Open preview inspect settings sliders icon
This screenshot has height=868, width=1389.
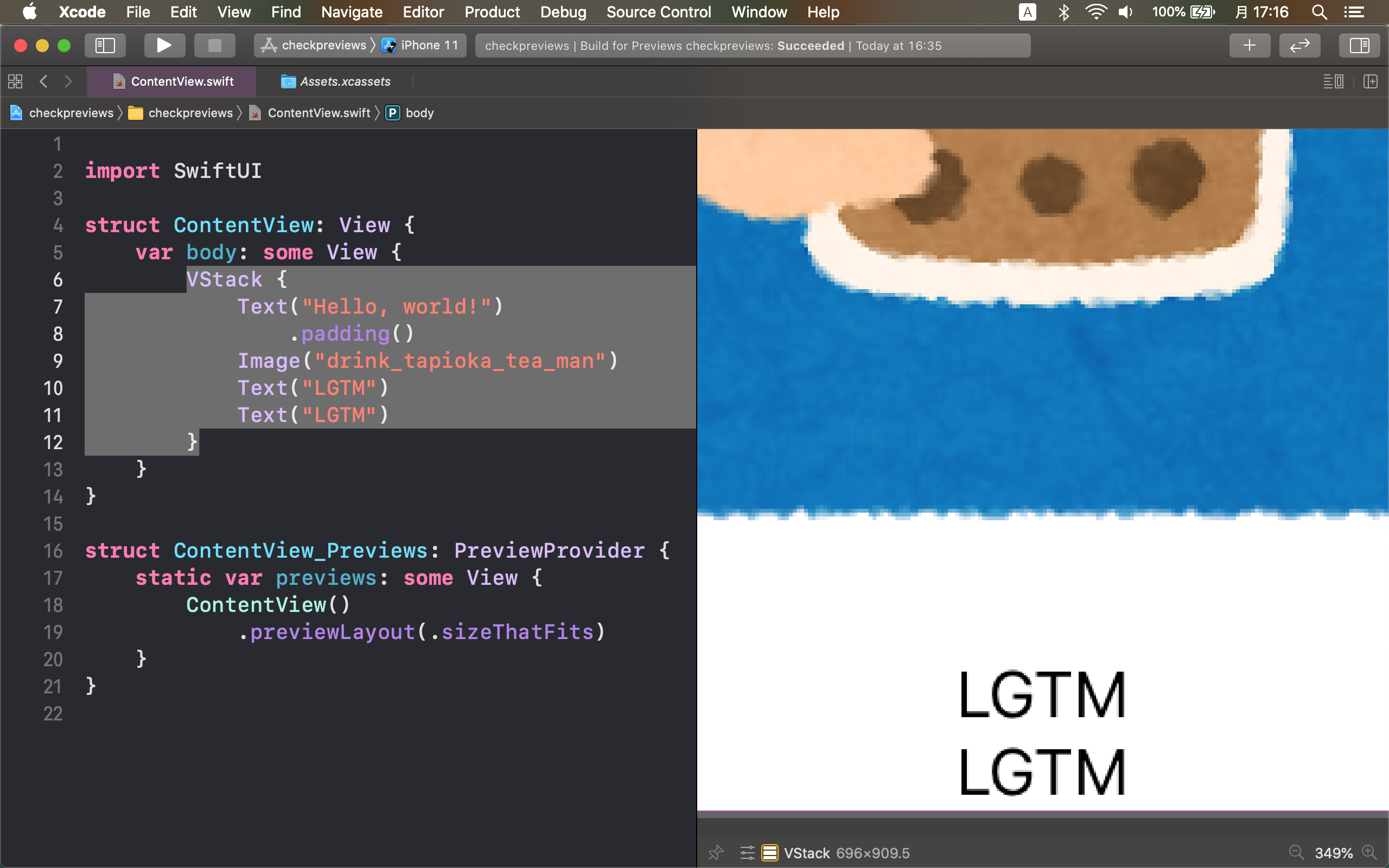747,852
